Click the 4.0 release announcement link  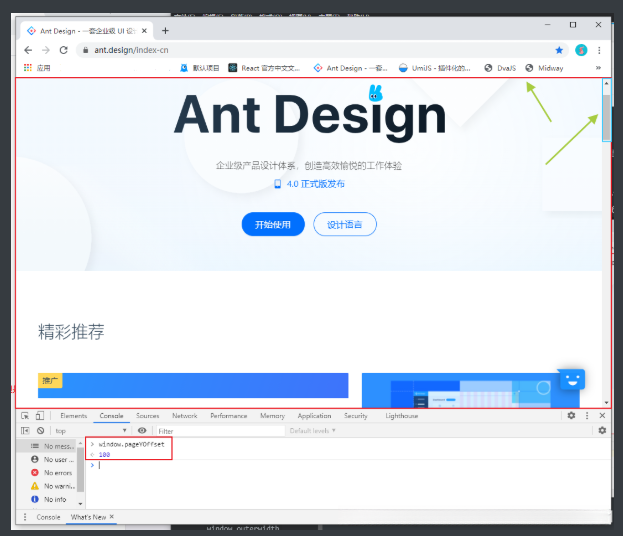pyautogui.click(x=310, y=184)
